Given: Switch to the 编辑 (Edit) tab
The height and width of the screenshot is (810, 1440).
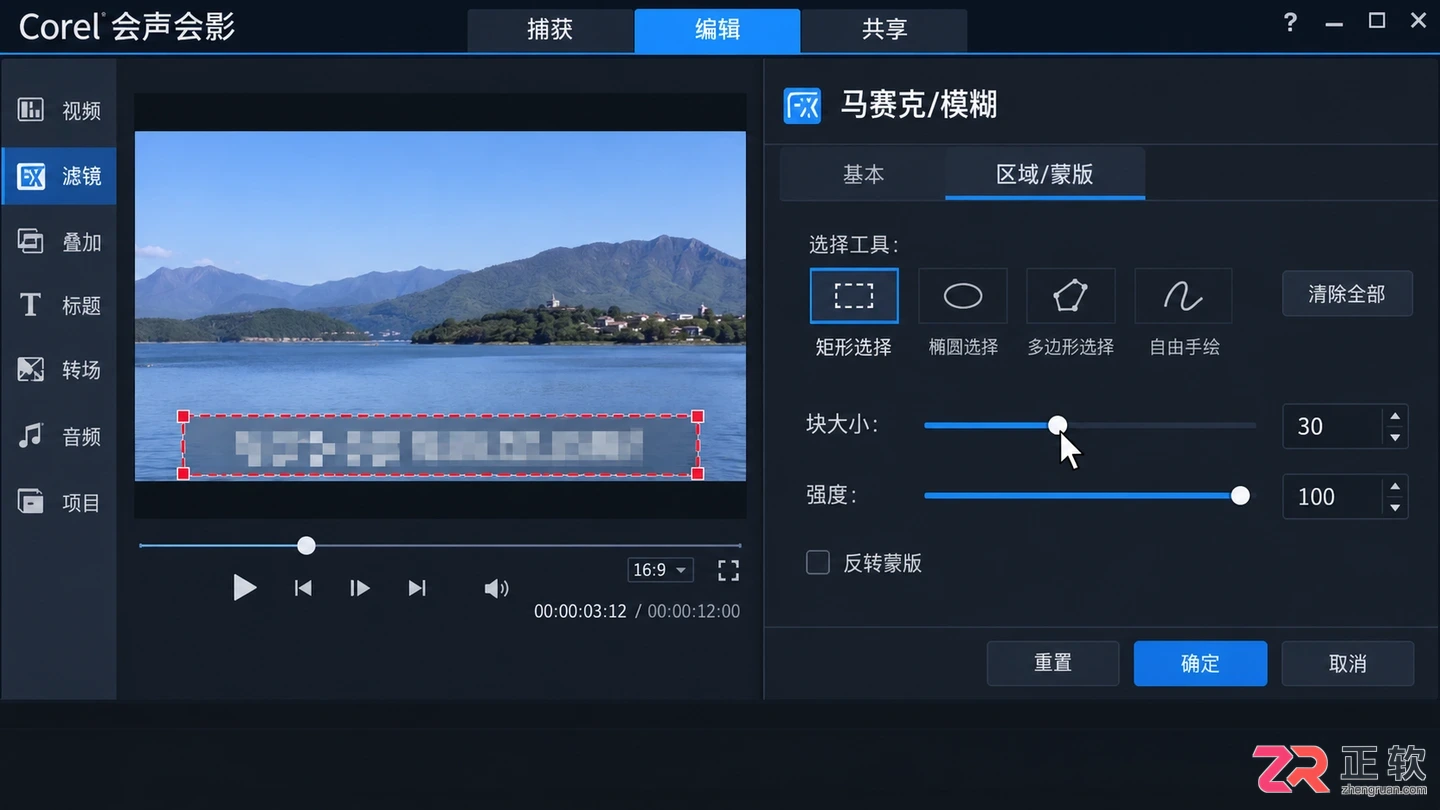Looking at the screenshot, I should coord(717,30).
